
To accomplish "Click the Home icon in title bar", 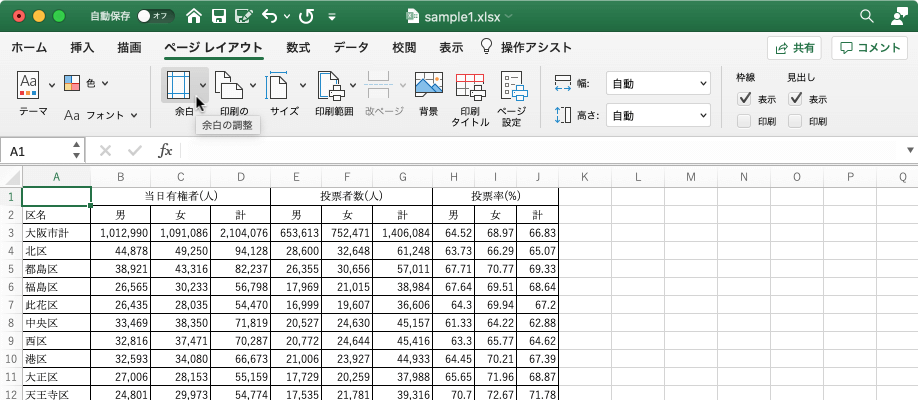I will (194, 16).
